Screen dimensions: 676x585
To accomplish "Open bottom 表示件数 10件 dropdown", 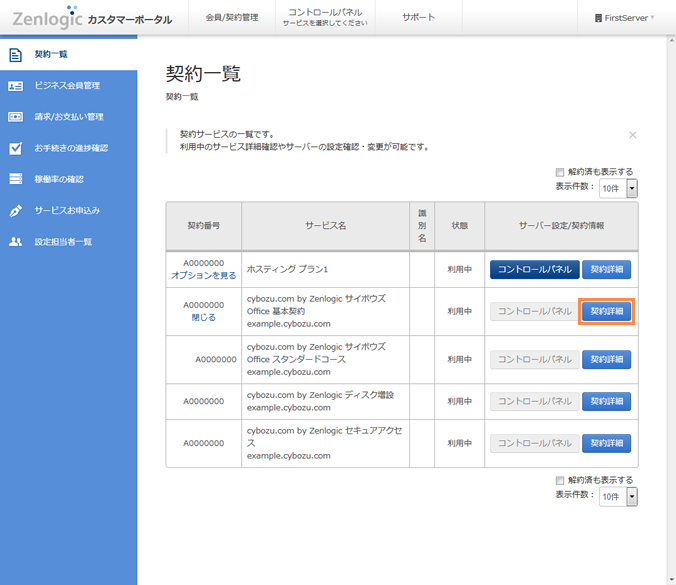I will pyautogui.click(x=618, y=496).
